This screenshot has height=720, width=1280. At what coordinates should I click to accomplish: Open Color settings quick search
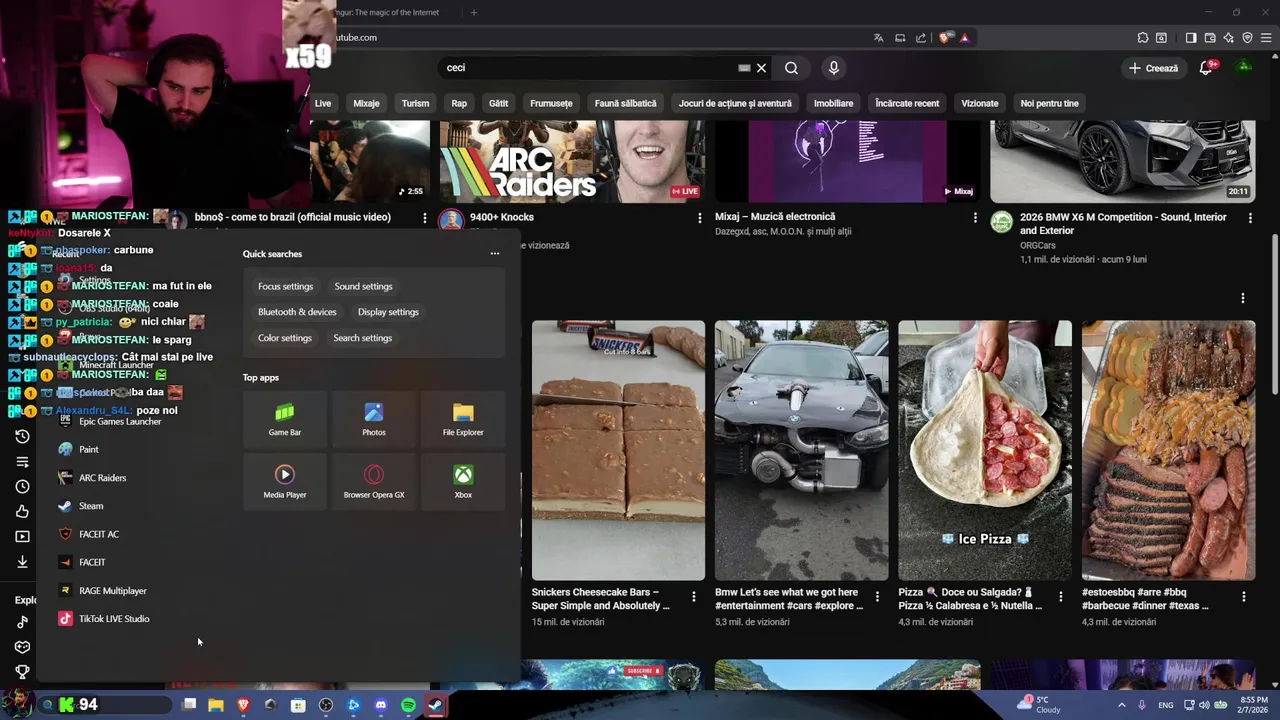pyautogui.click(x=285, y=338)
